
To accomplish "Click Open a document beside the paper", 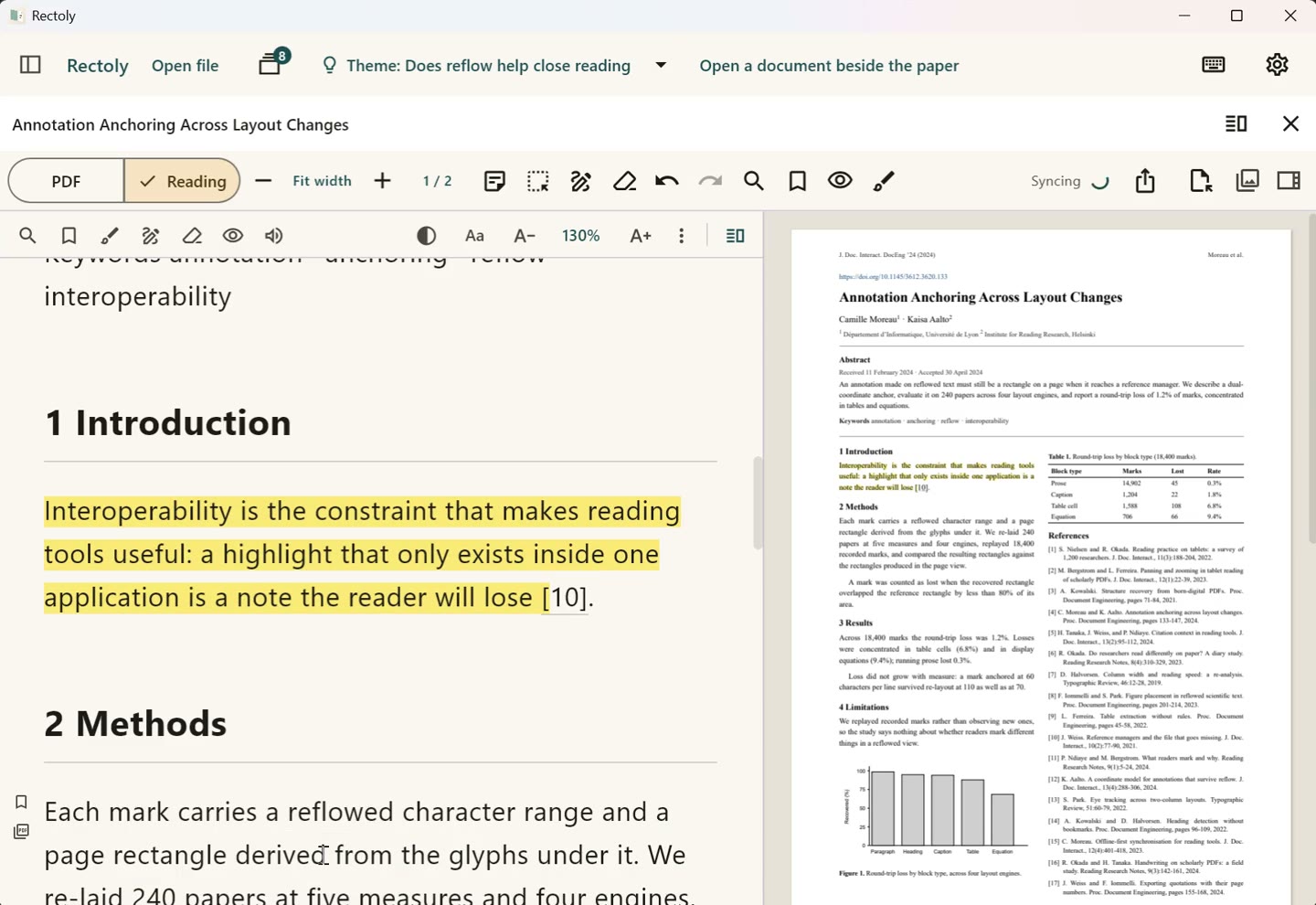I will (829, 66).
